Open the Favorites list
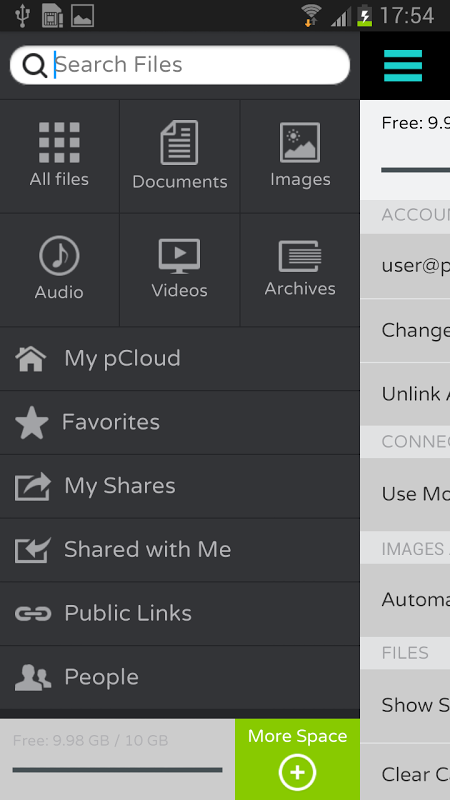The height and width of the screenshot is (800, 450). tap(180, 422)
